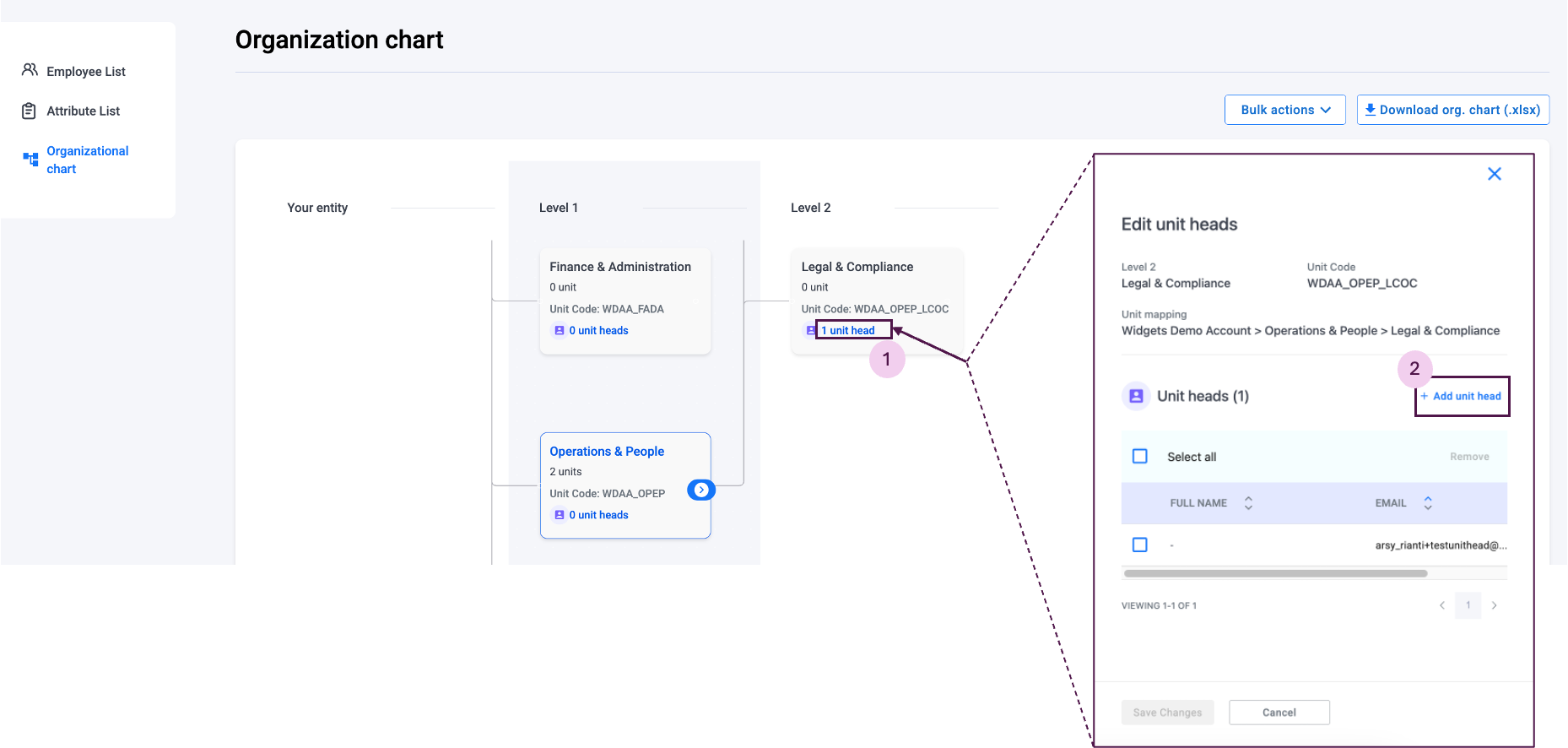Screen dimensions: 1568x748
Task: Click Add unit head link
Action: point(1462,397)
